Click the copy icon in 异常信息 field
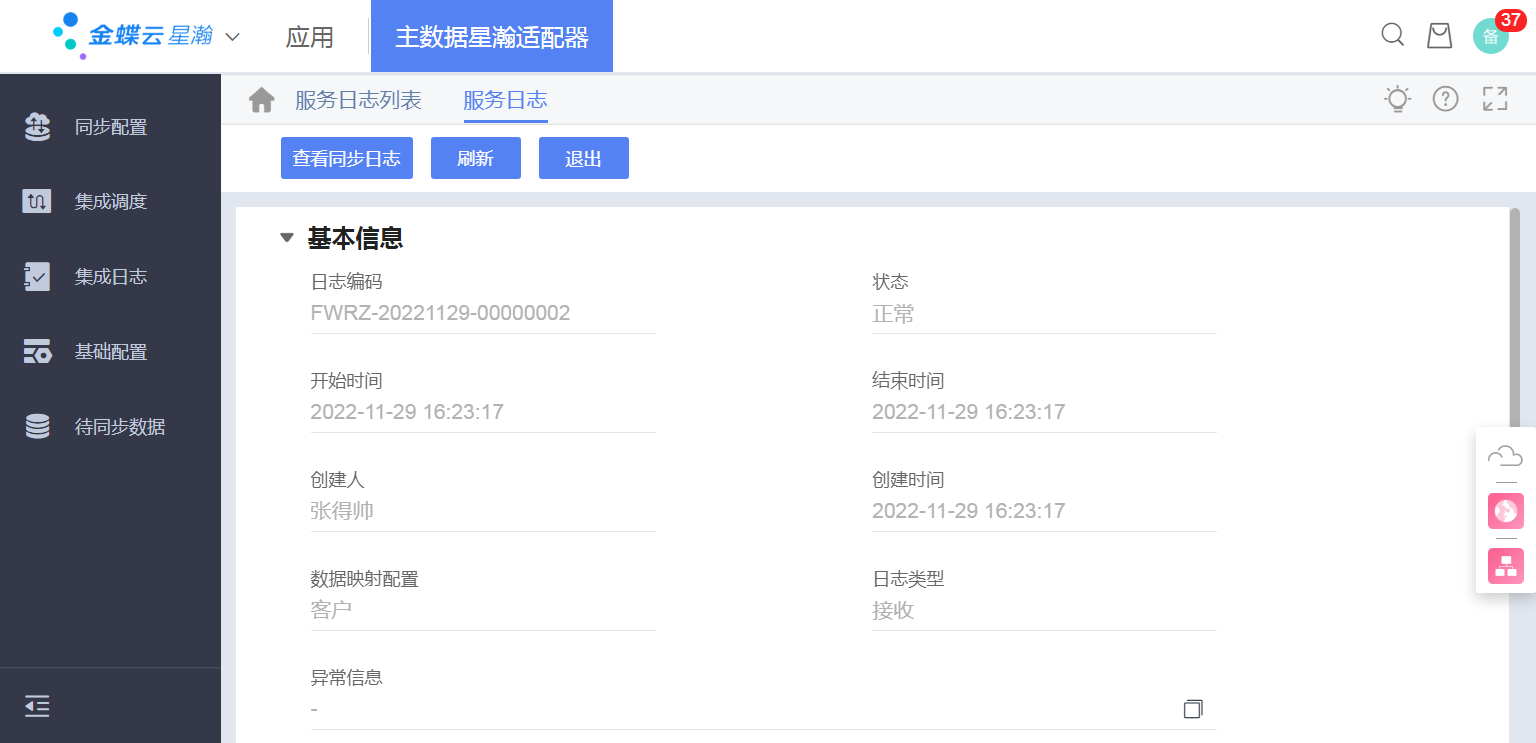The width and height of the screenshot is (1536, 743). (1193, 708)
